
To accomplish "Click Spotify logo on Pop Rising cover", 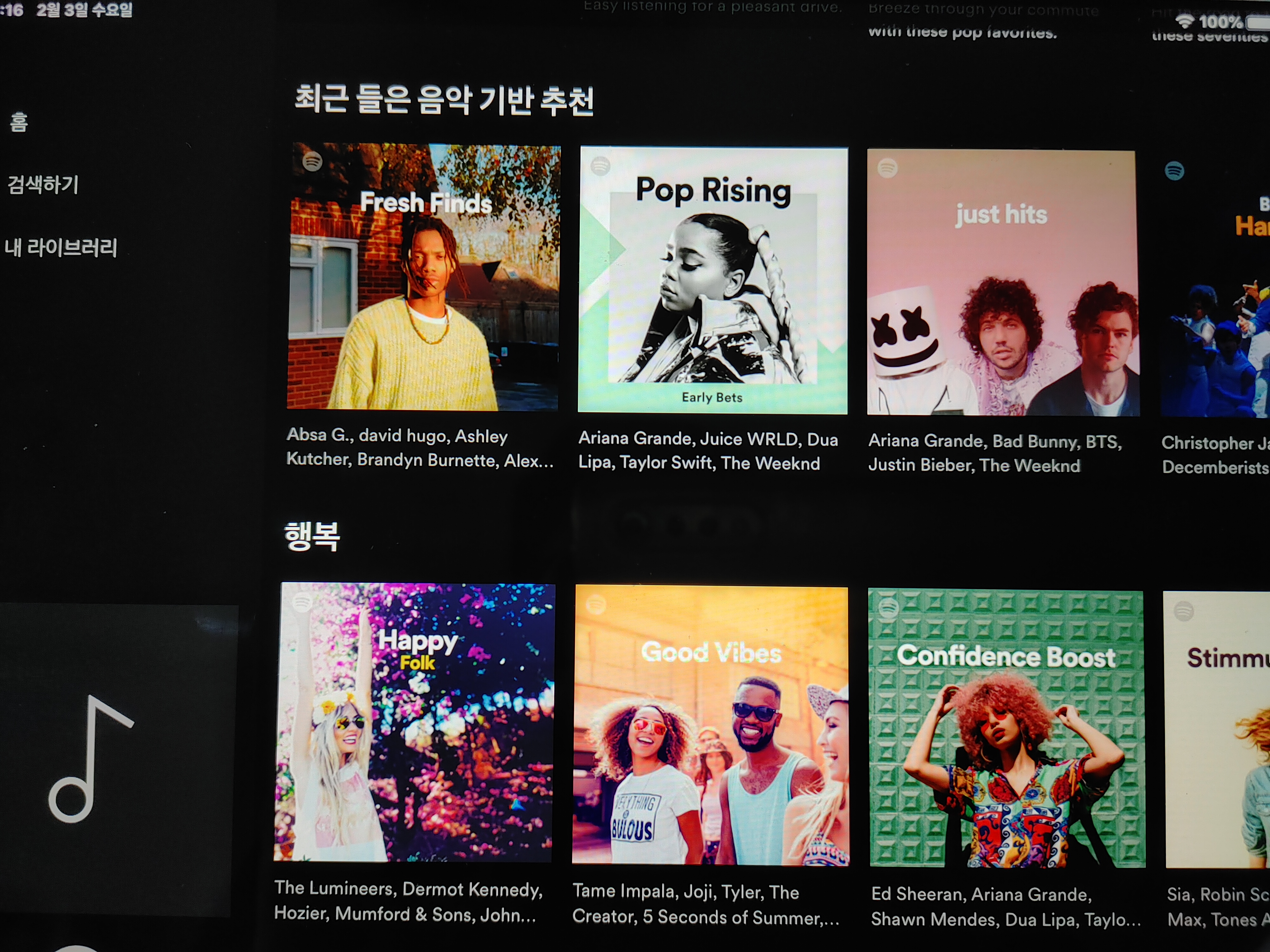I will point(601,166).
